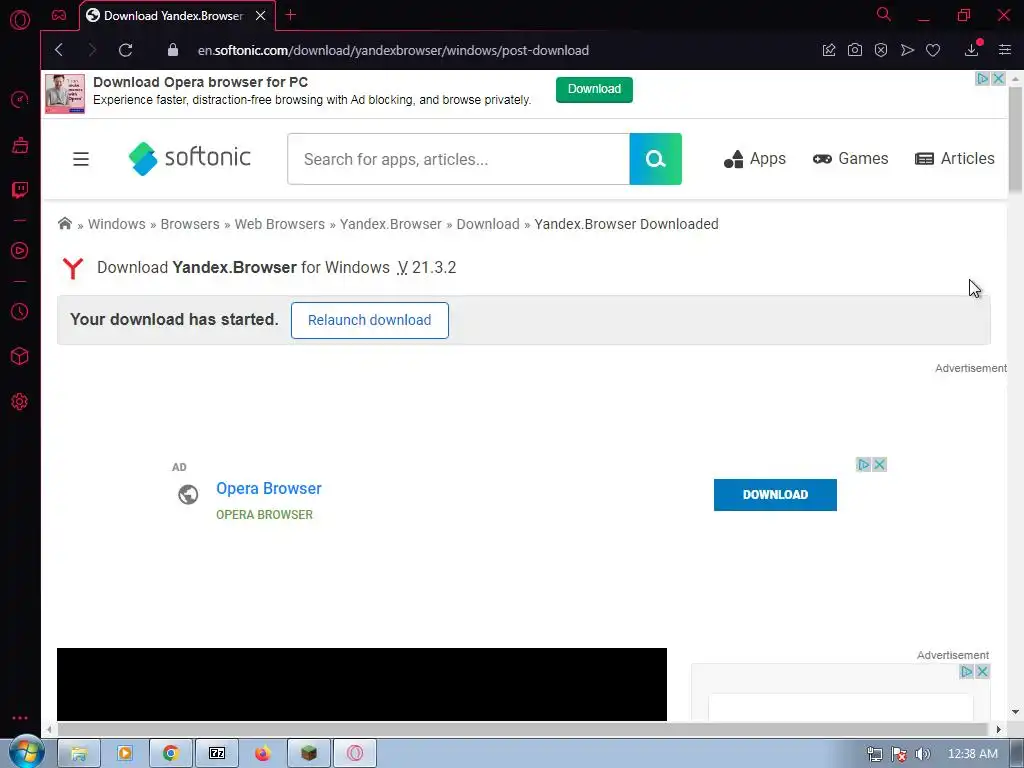The width and height of the screenshot is (1024, 768).
Task: Open Twitch panel in sidebar
Action: click(20, 190)
